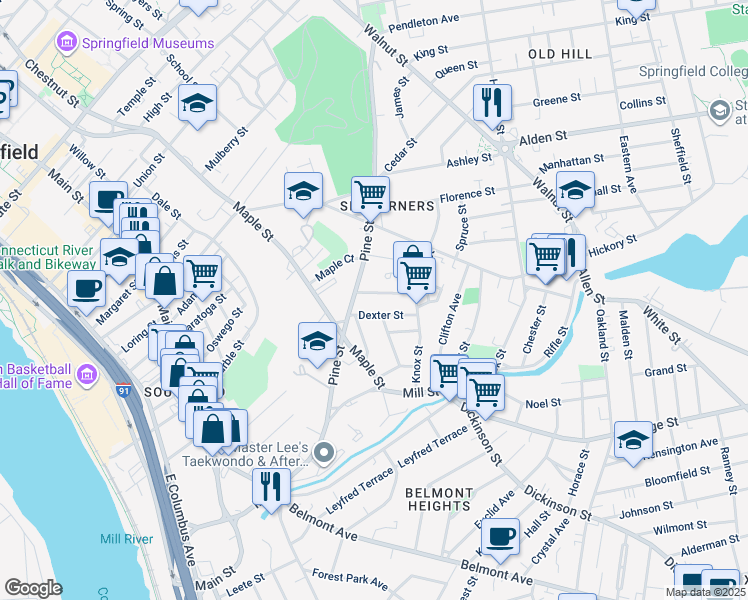Viewport: 748px width, 600px height.
Task: Open the restaurant marker on Belmont Ave
Action: [271, 487]
